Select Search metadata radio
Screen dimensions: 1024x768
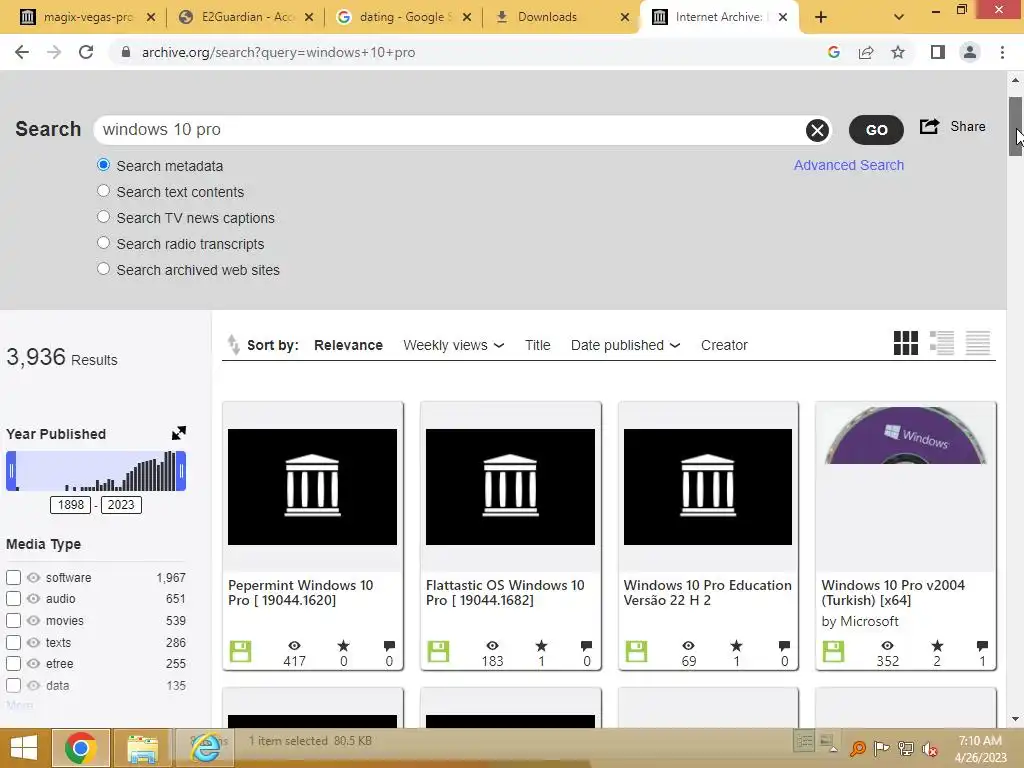point(103,165)
